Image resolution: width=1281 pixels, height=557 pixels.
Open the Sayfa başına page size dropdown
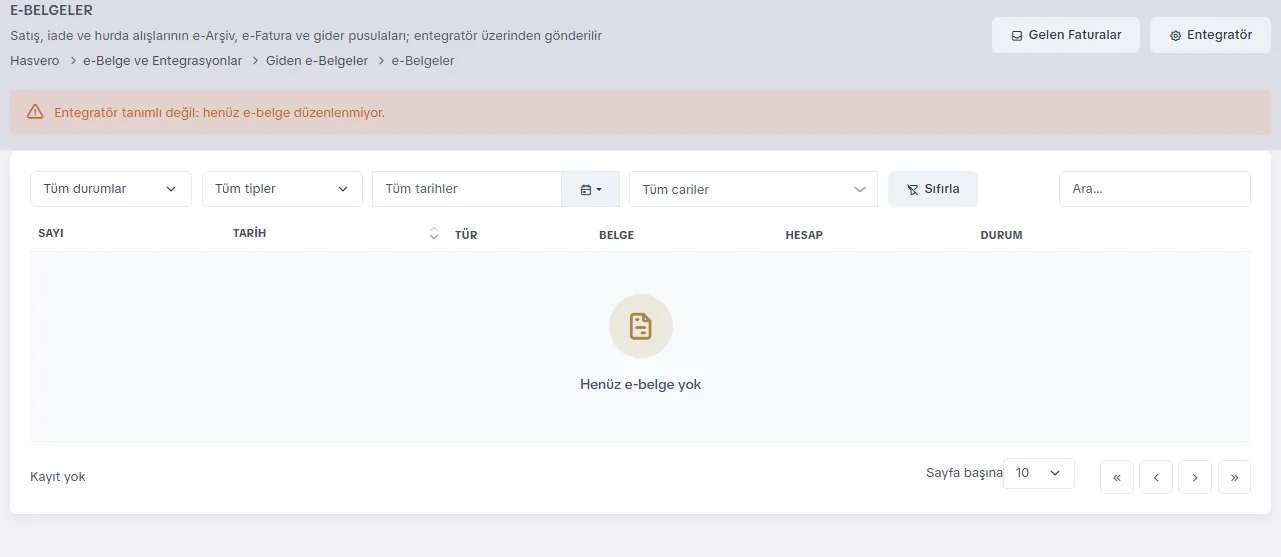click(1039, 473)
